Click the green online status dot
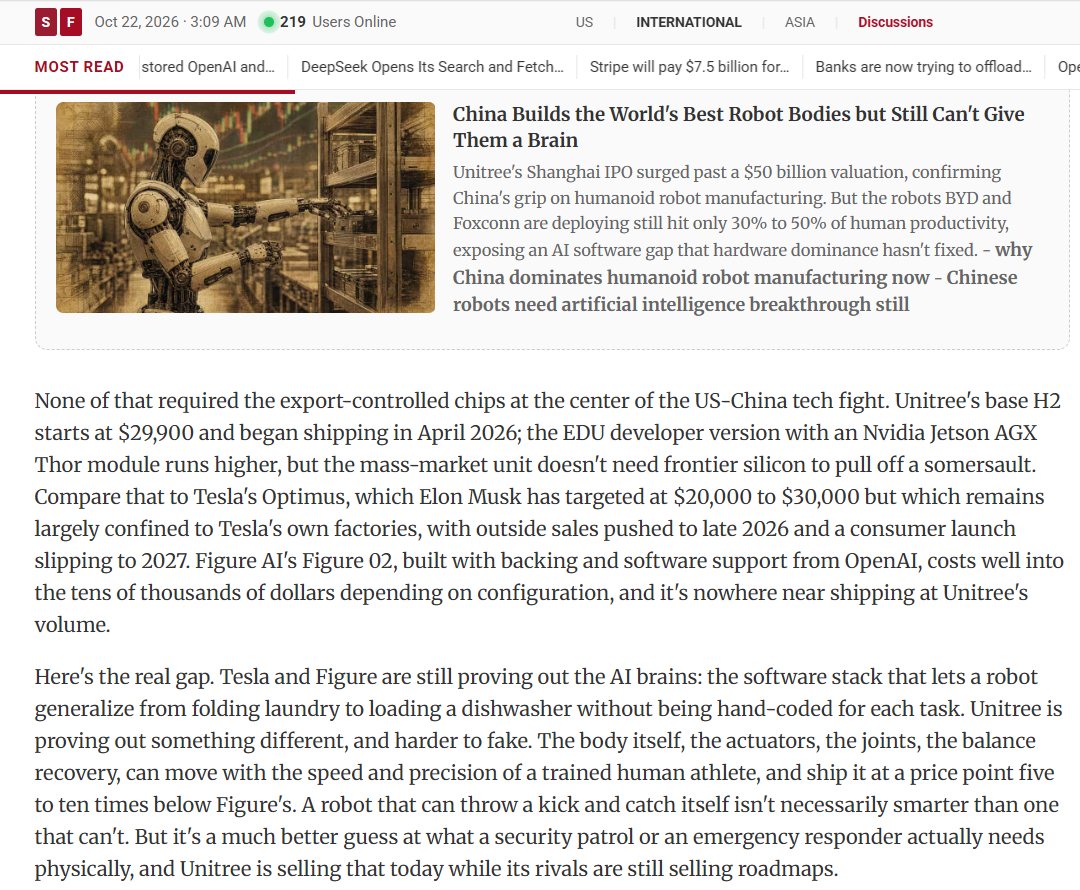Viewport: 1080px width, 890px height. click(x=269, y=22)
